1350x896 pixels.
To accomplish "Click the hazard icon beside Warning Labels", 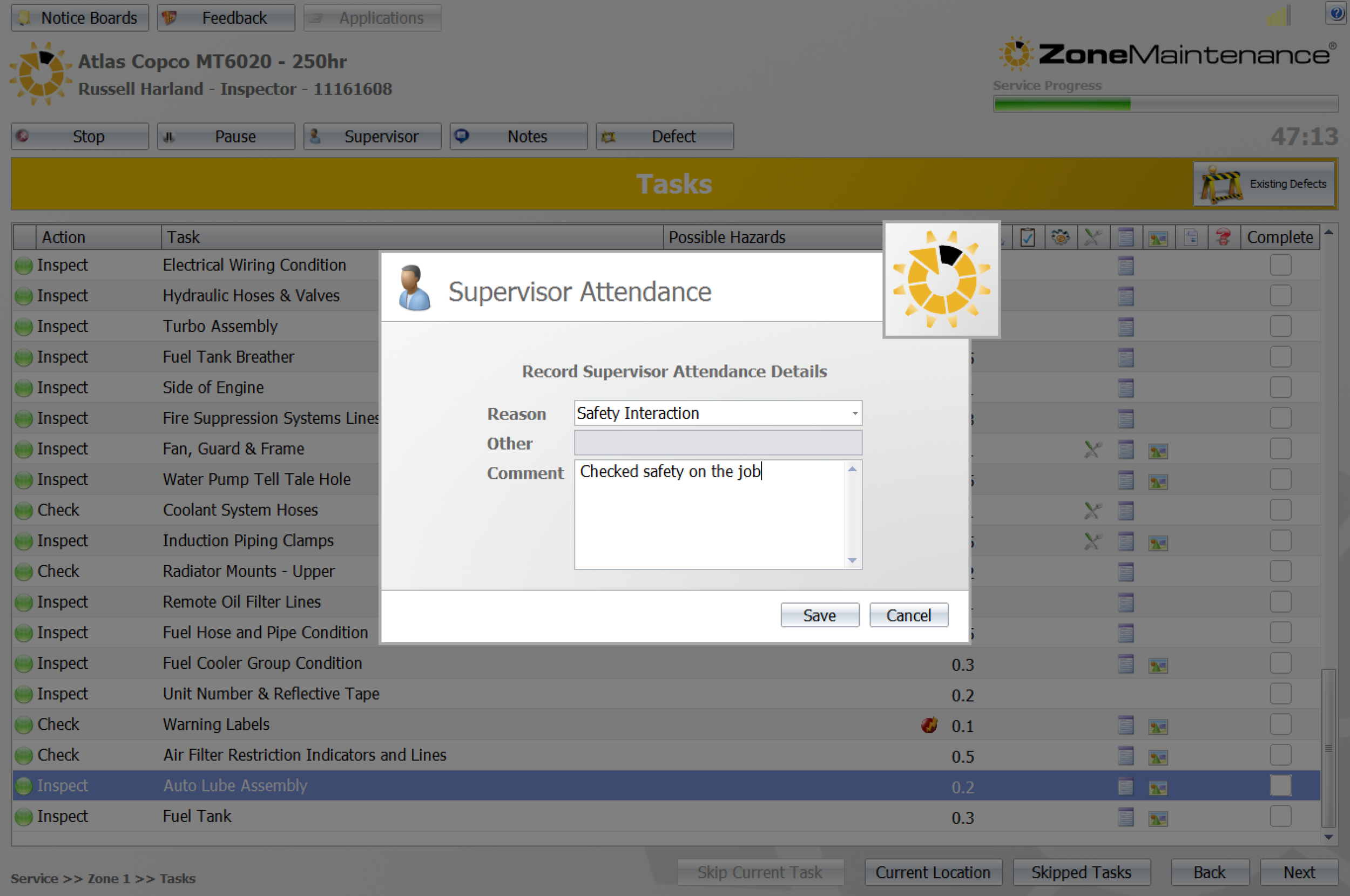I will click(x=929, y=725).
